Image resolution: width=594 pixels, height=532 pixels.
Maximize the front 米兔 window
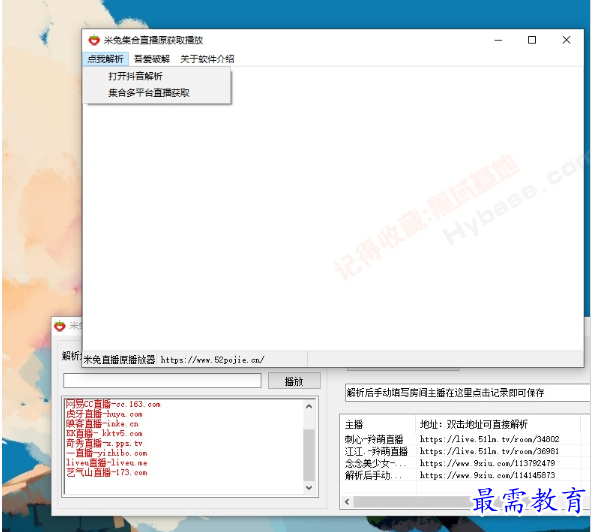[x=532, y=40]
